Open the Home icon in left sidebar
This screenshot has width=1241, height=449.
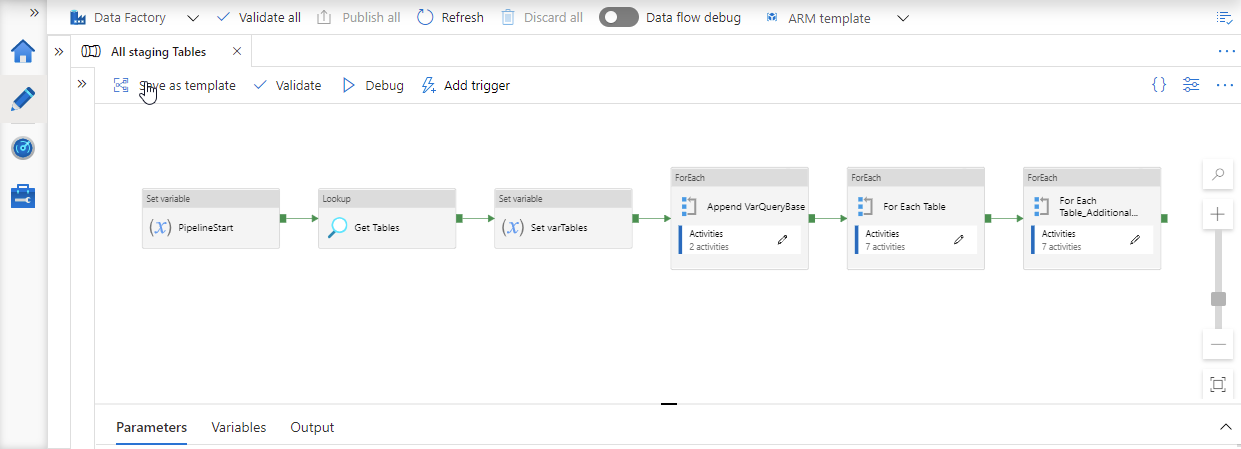pos(23,52)
